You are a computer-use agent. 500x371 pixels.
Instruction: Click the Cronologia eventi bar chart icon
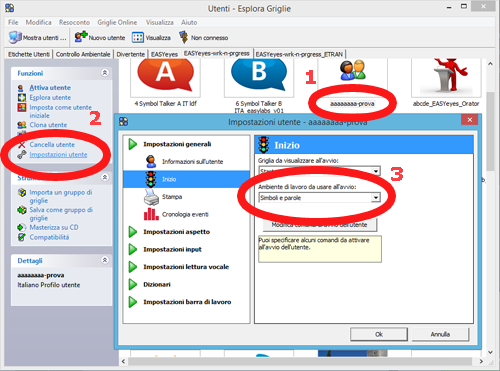pyautogui.click(x=151, y=214)
